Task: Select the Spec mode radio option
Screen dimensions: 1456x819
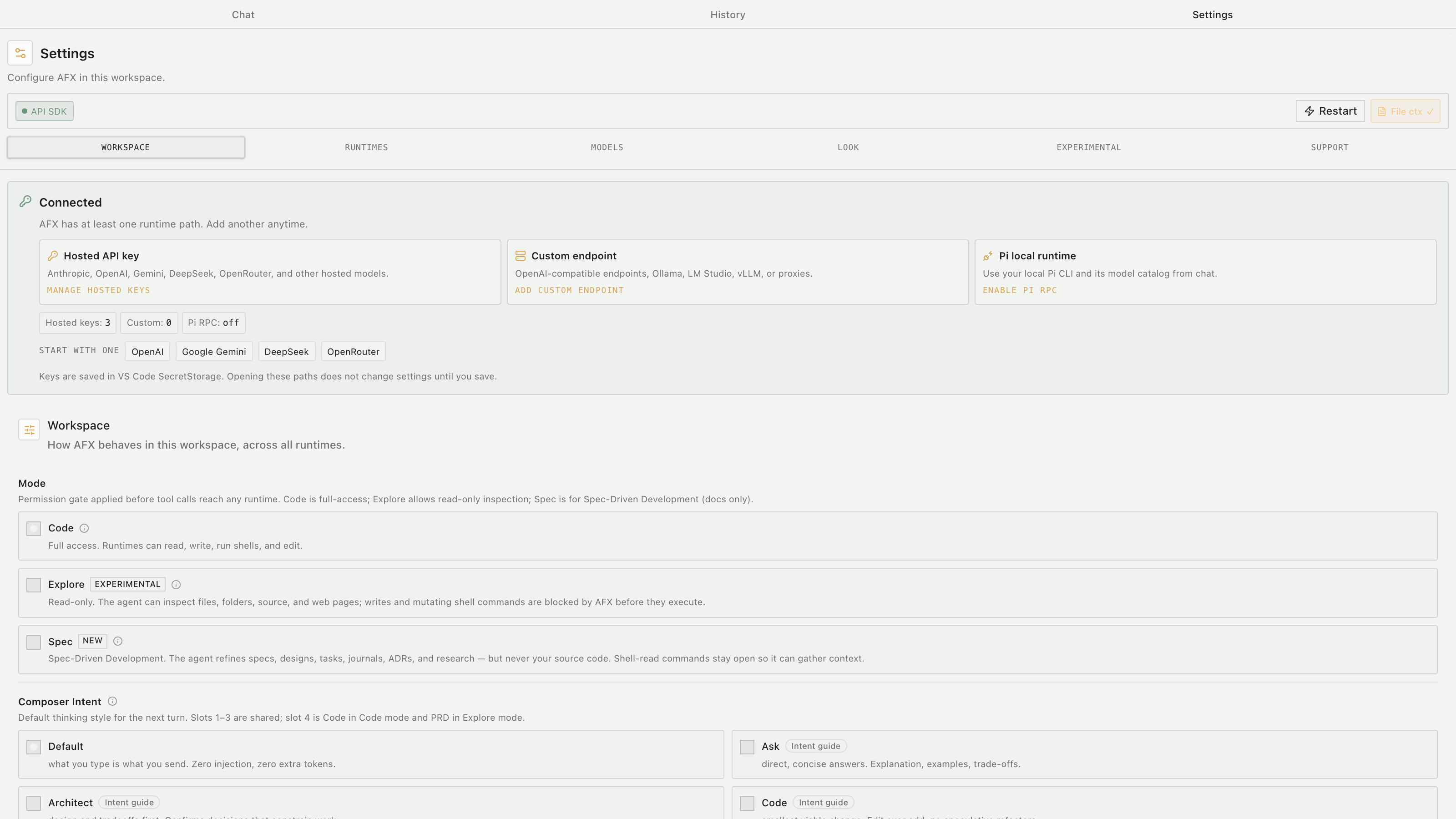Action: 34,642
